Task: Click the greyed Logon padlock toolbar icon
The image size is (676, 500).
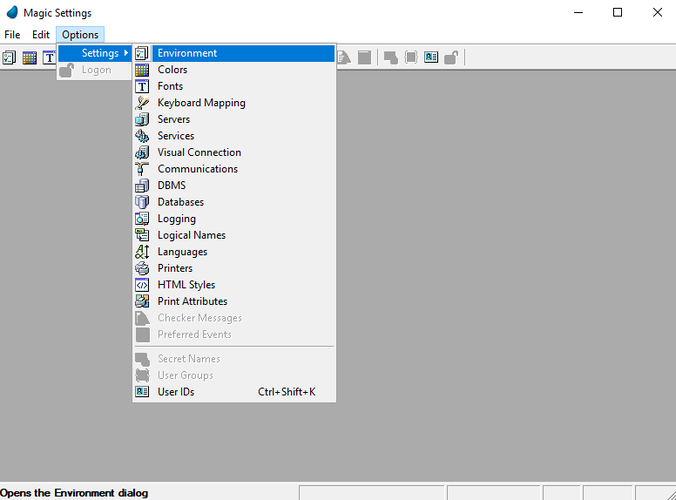Action: tap(451, 57)
